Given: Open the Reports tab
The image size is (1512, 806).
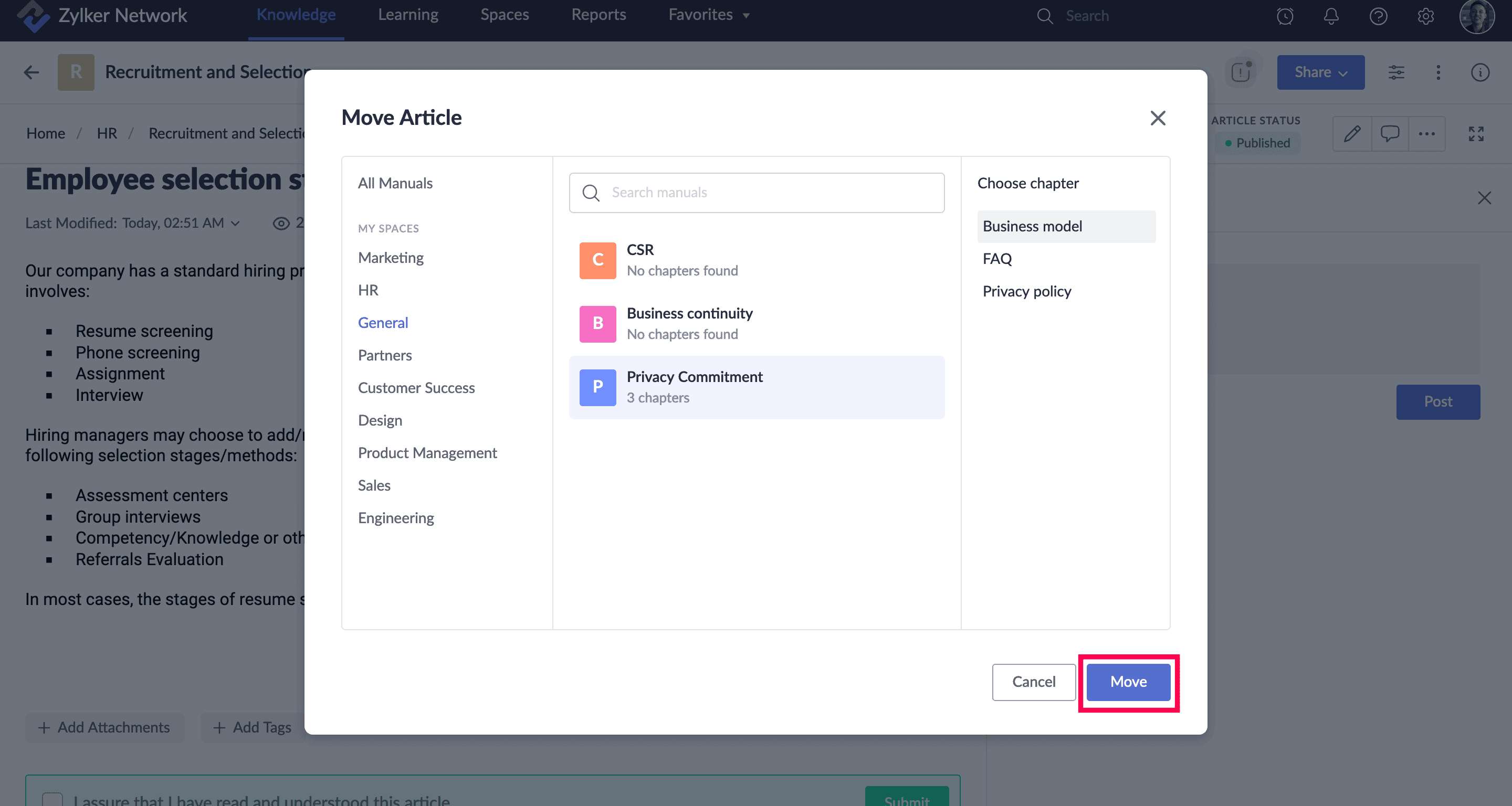Looking at the screenshot, I should point(598,15).
